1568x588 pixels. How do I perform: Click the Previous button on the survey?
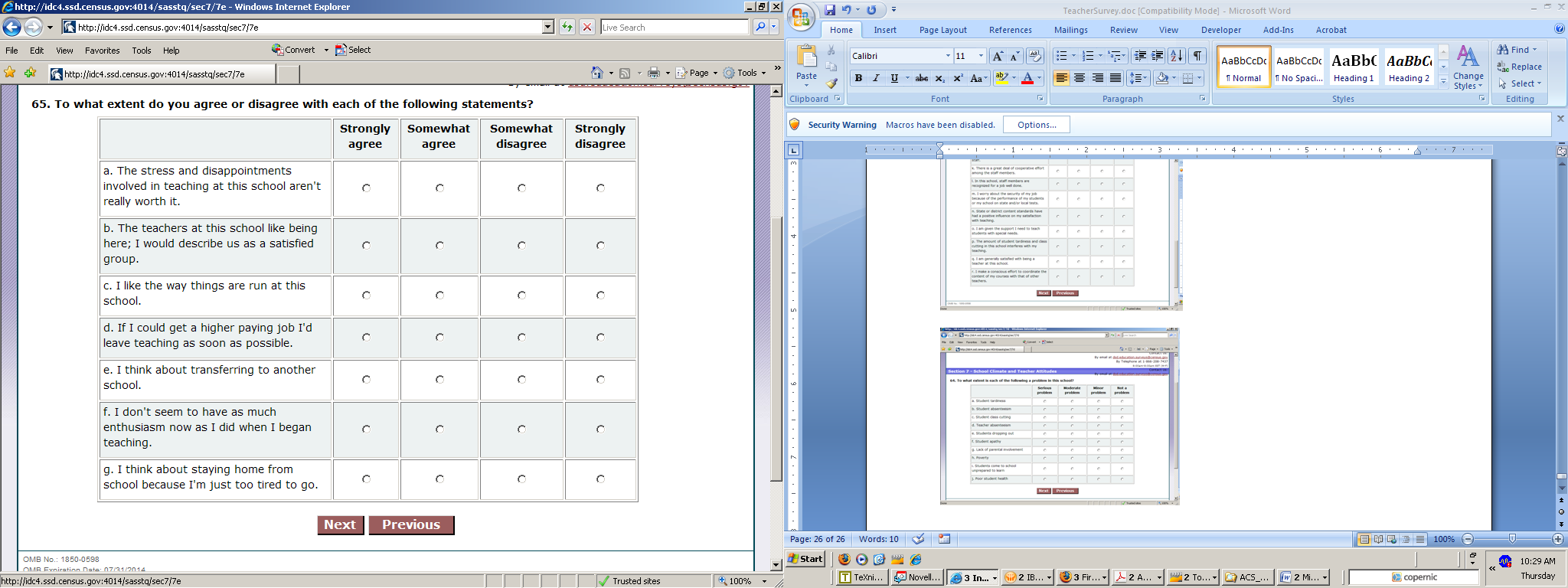pos(411,524)
